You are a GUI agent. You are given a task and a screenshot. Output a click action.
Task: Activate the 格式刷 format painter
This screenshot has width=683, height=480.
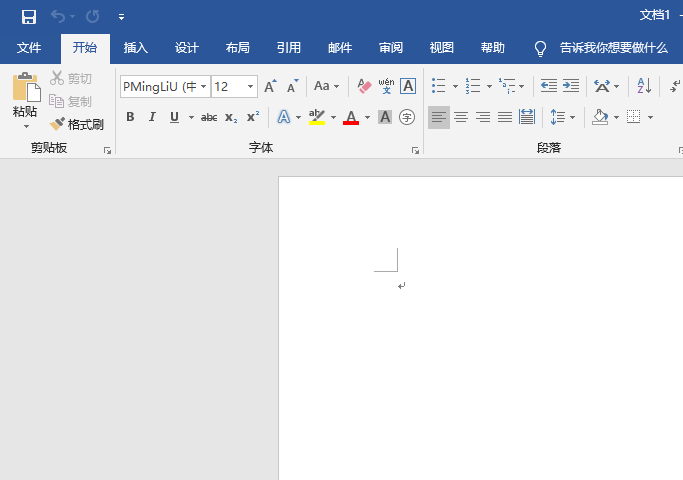click(77, 125)
